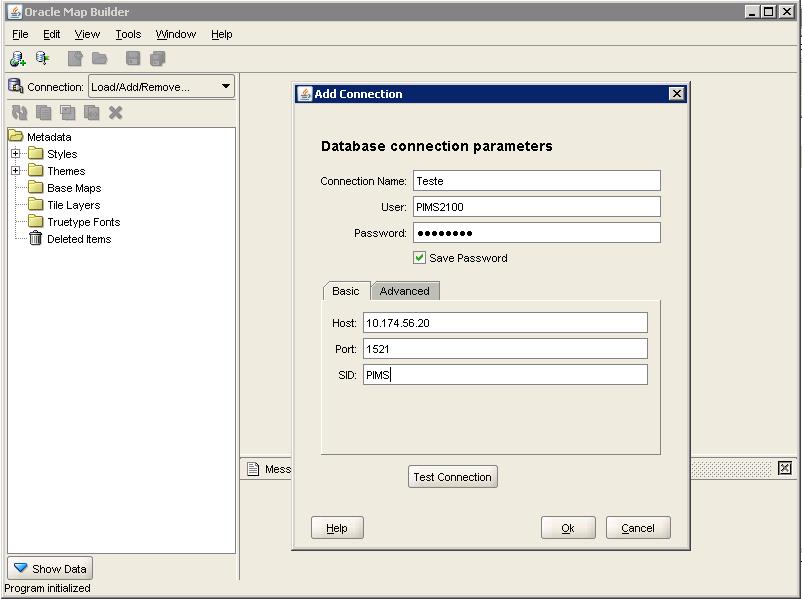Click the Password field
The height and width of the screenshot is (599, 802).
click(537, 233)
